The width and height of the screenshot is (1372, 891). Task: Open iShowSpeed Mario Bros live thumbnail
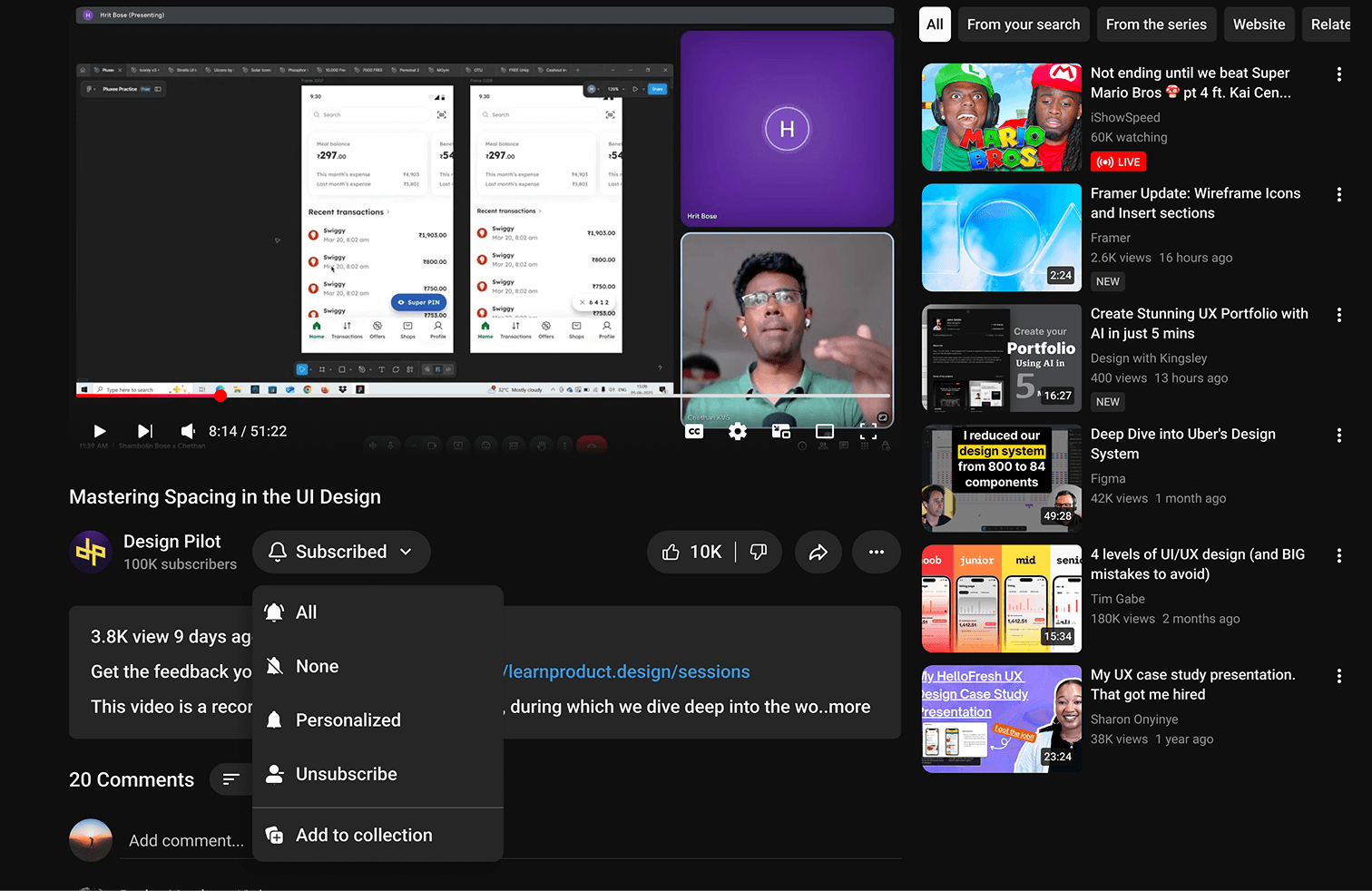(1002, 117)
